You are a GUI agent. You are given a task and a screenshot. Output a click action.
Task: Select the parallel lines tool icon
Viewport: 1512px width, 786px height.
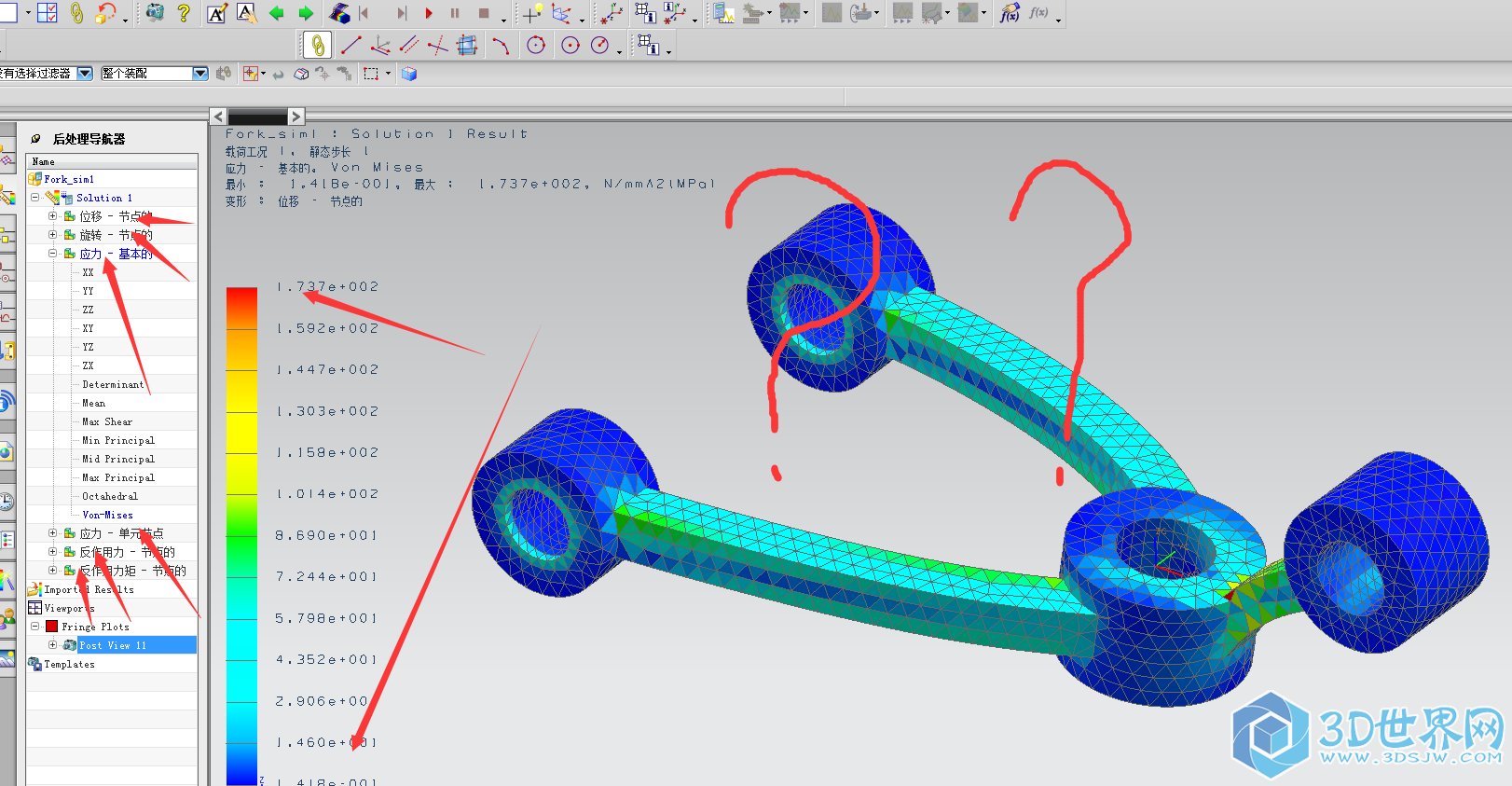[x=409, y=45]
